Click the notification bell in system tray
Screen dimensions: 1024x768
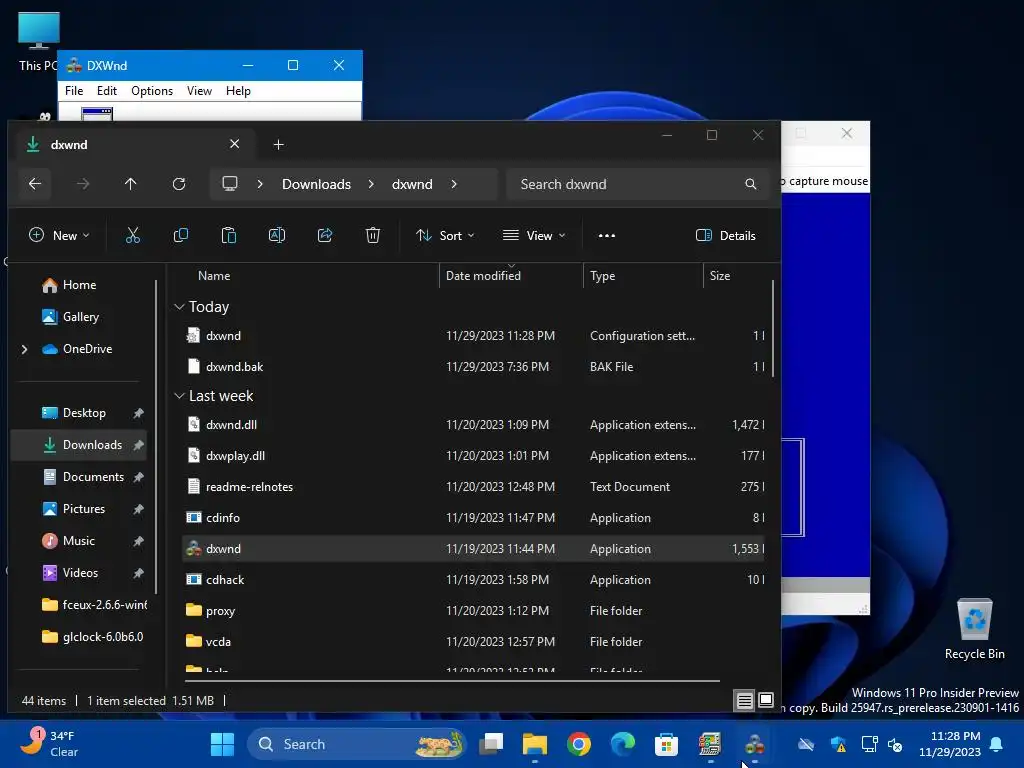click(997, 744)
